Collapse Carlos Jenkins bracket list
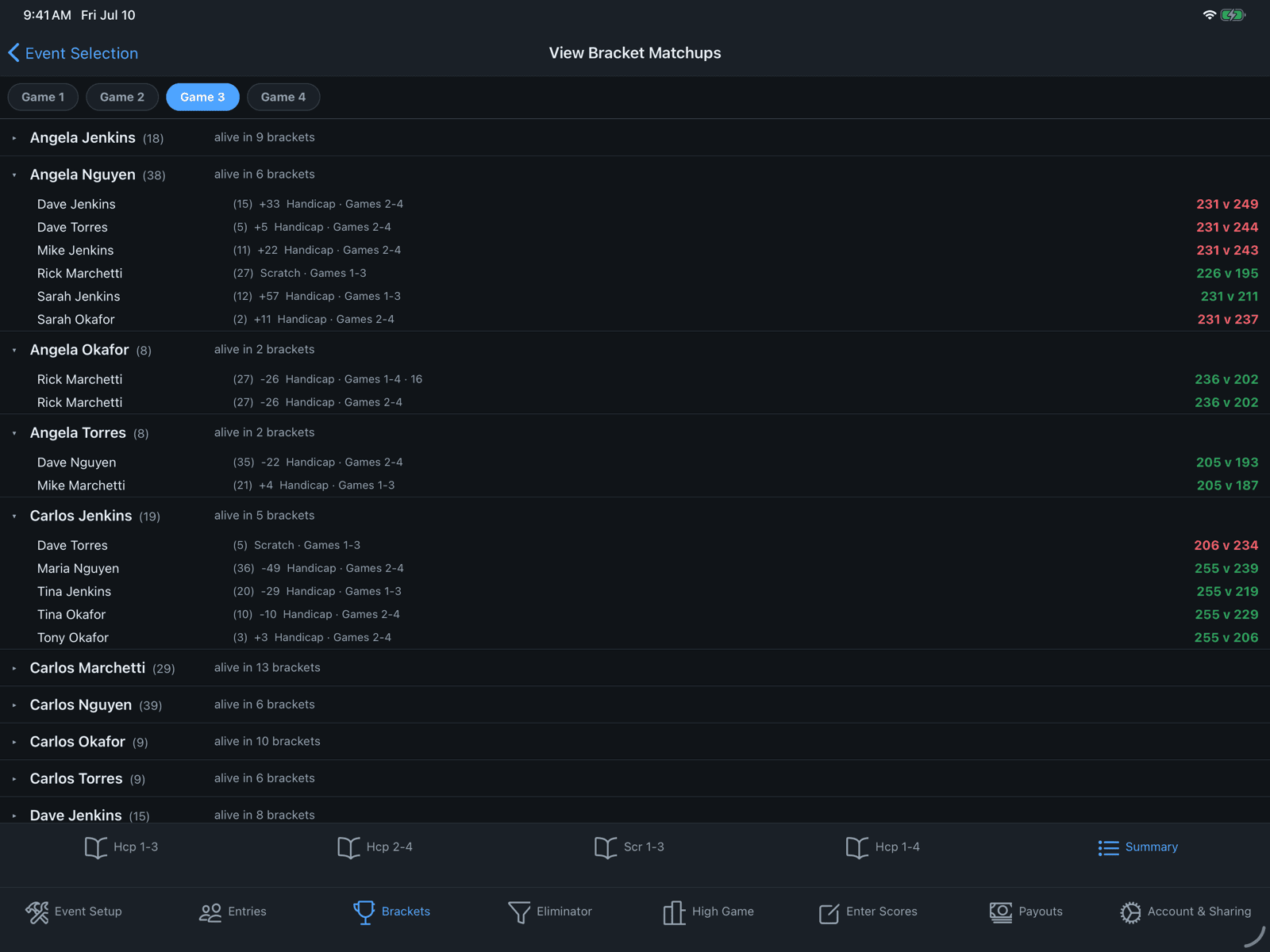 (x=14, y=516)
